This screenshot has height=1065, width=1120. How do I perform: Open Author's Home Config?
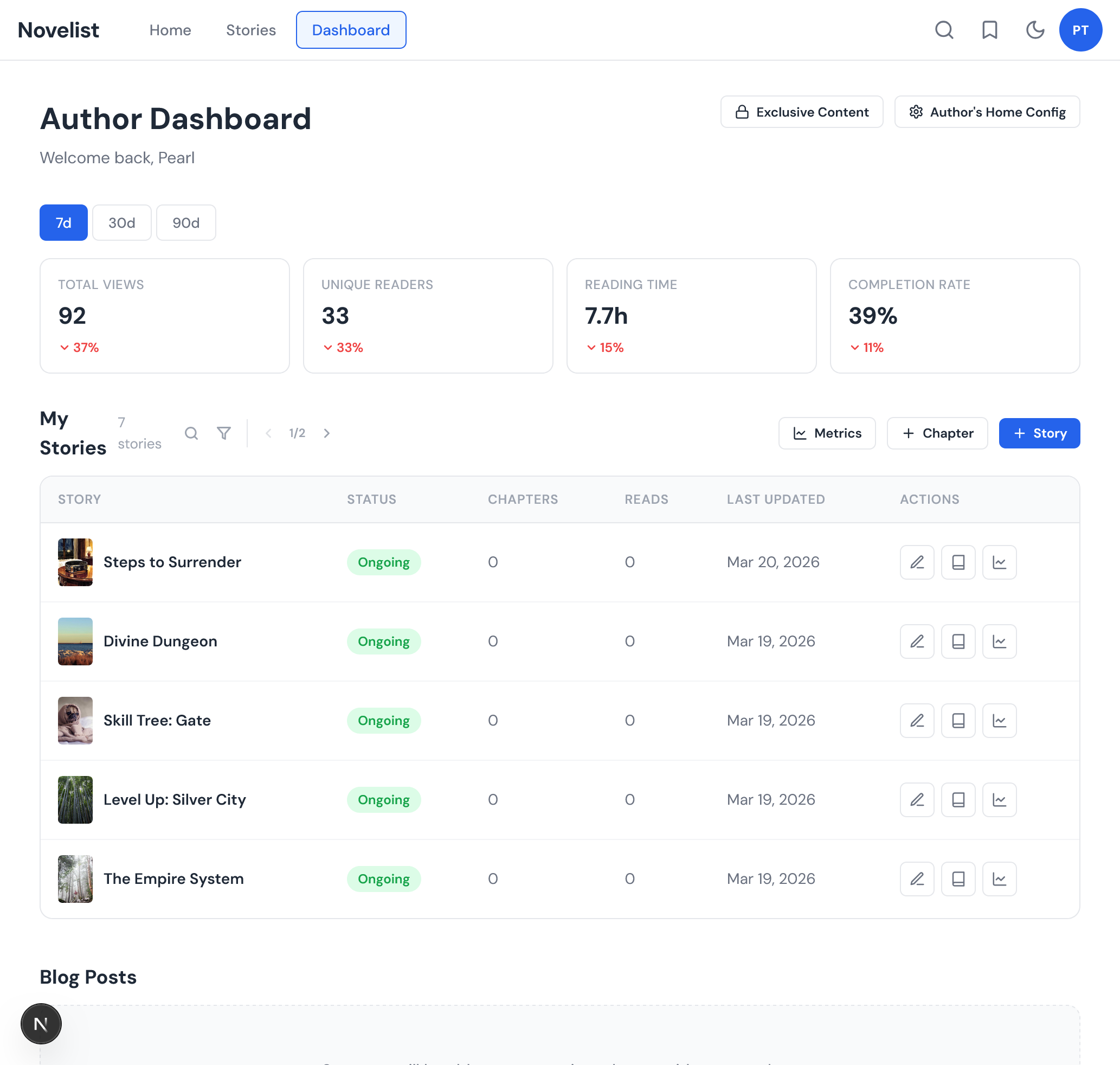click(x=987, y=112)
